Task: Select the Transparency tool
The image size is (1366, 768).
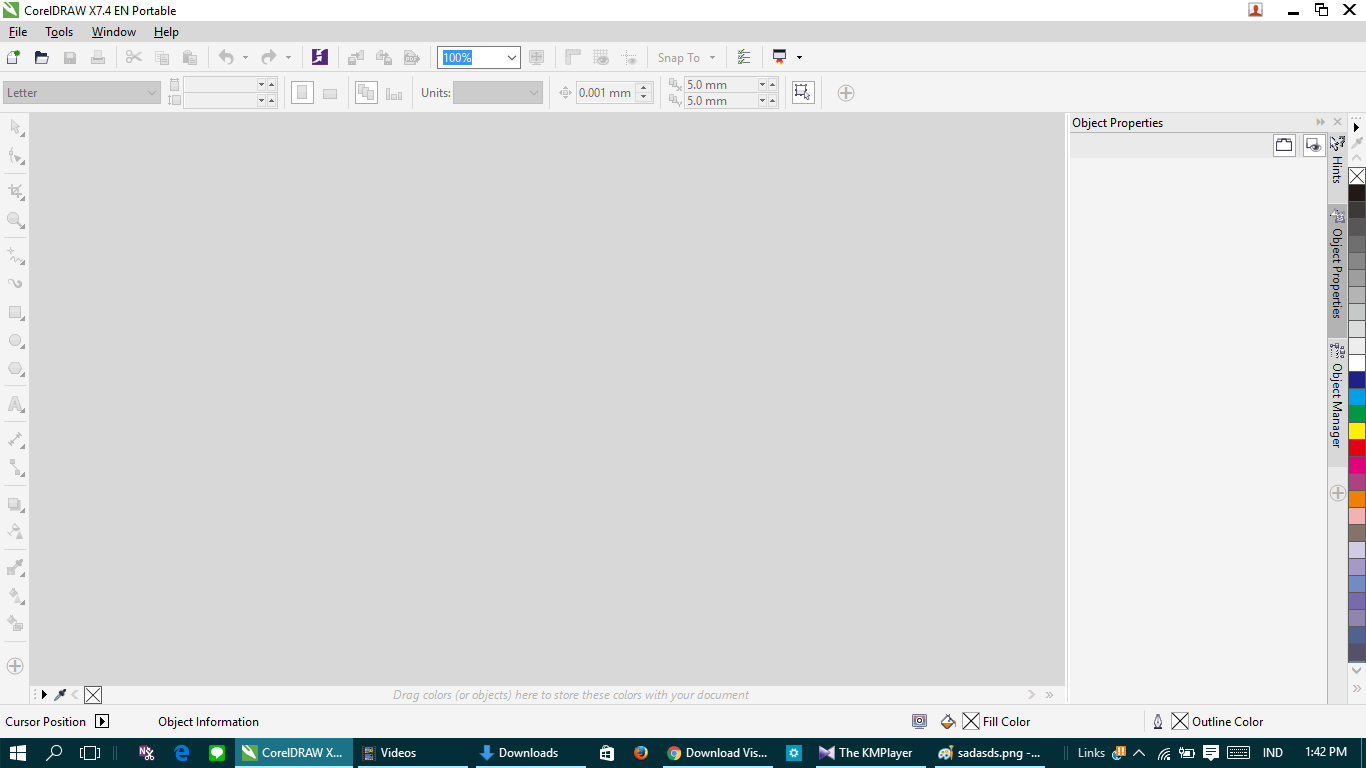Action: pos(15,531)
